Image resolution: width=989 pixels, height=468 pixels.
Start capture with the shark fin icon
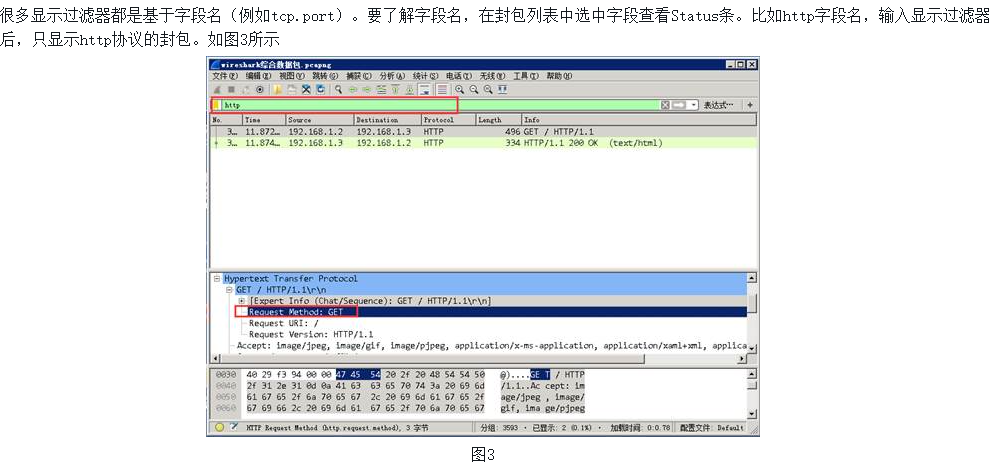pyautogui.click(x=217, y=90)
